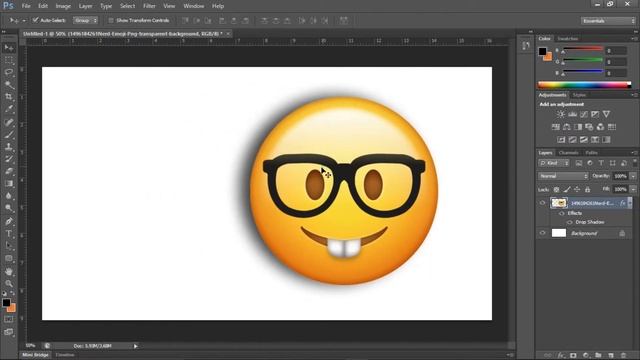Open the Normal blend mode dropdown
This screenshot has width=640, height=360.
pos(563,176)
